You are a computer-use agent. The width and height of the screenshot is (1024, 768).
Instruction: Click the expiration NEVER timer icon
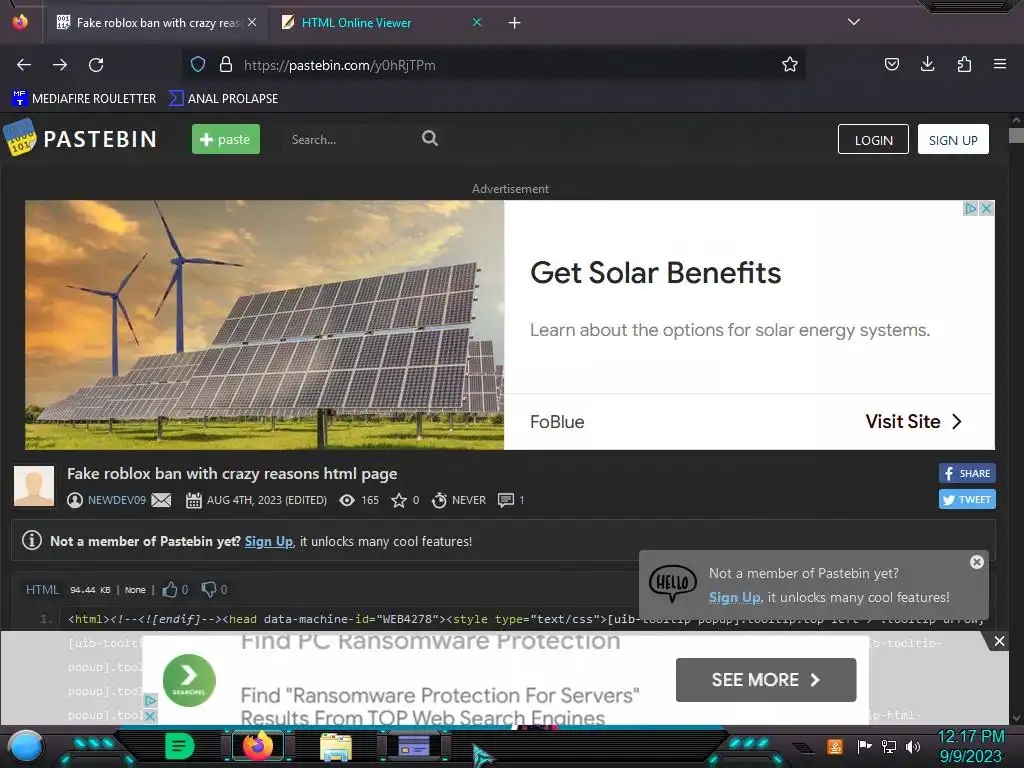(x=440, y=500)
